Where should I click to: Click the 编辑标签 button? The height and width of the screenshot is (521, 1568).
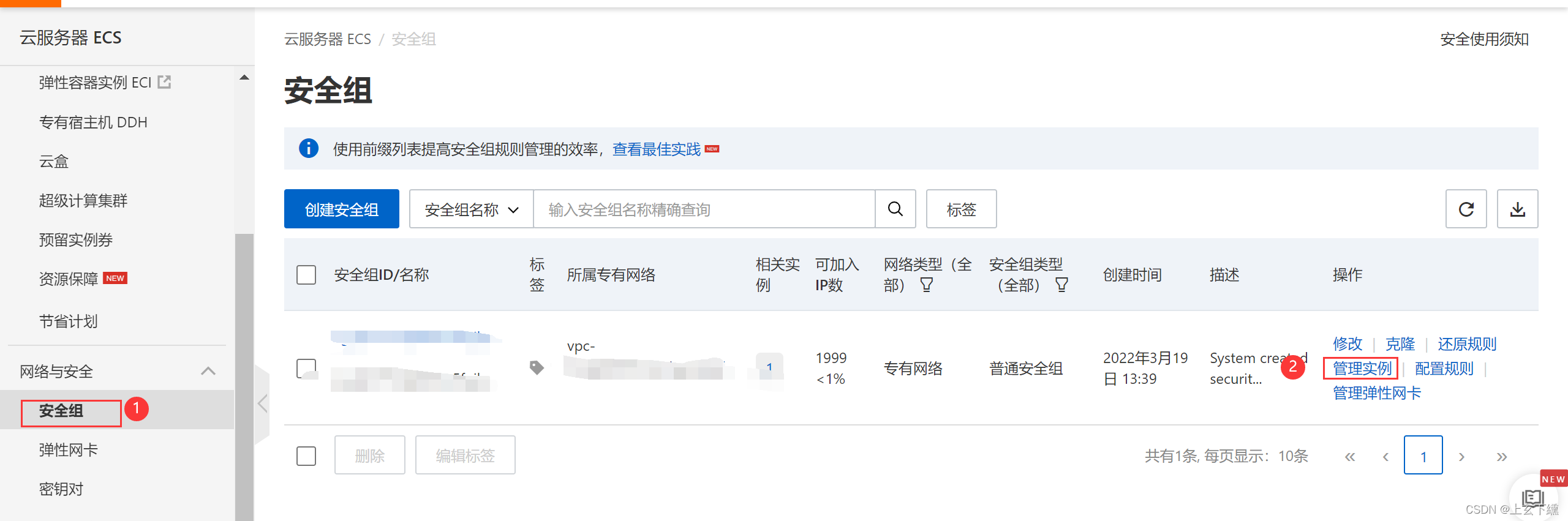tap(466, 455)
